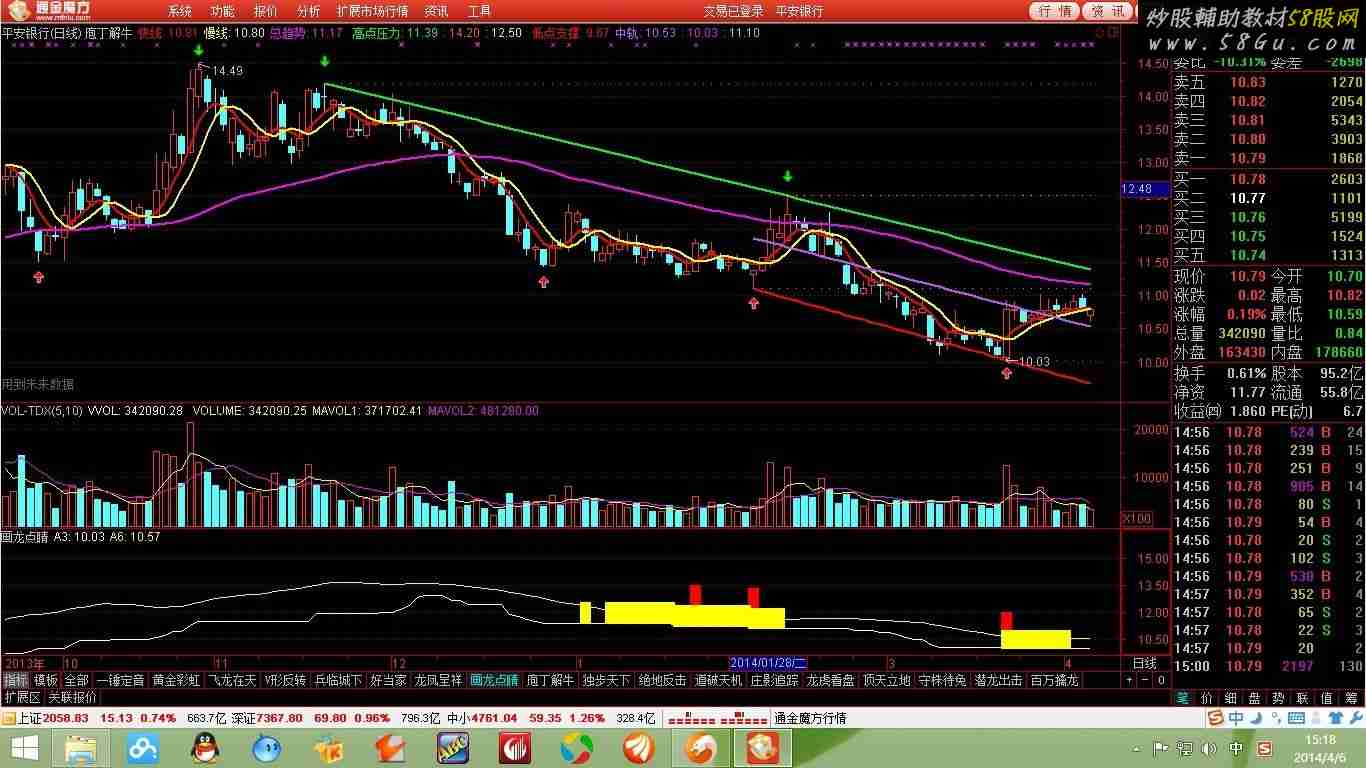Click the 行情 button at top right
Viewport: 1366px width, 768px height.
[1056, 11]
